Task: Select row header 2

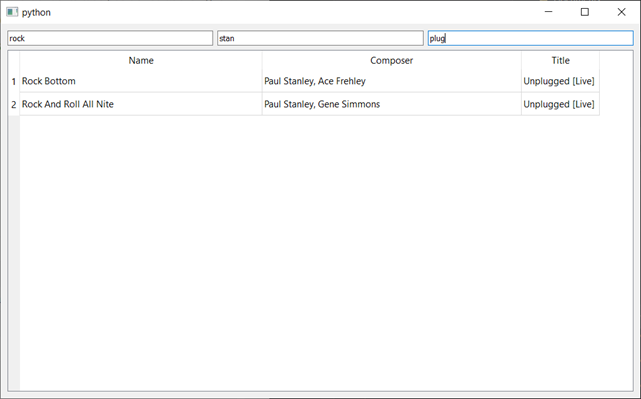Action: pos(14,104)
